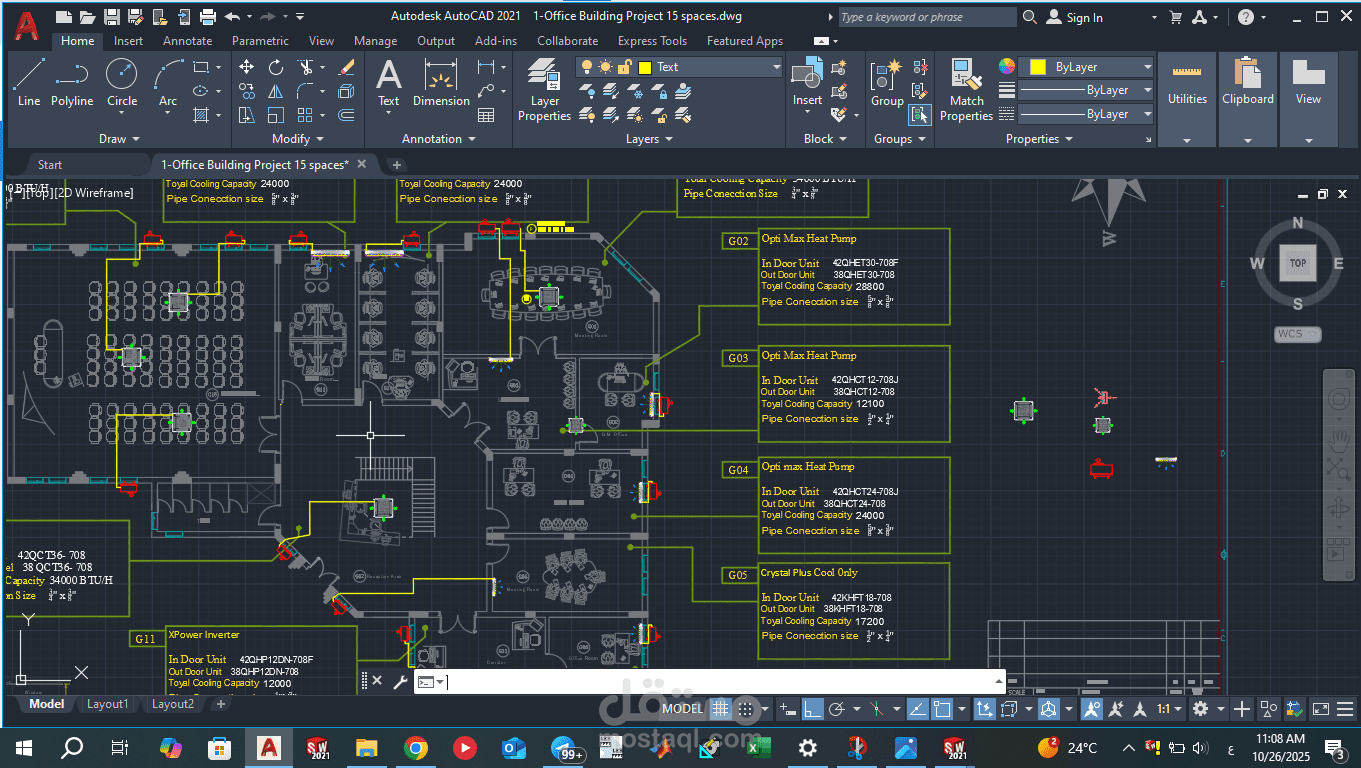Toggle ortho mode in status bar
This screenshot has height=768, width=1361.
pos(813,709)
